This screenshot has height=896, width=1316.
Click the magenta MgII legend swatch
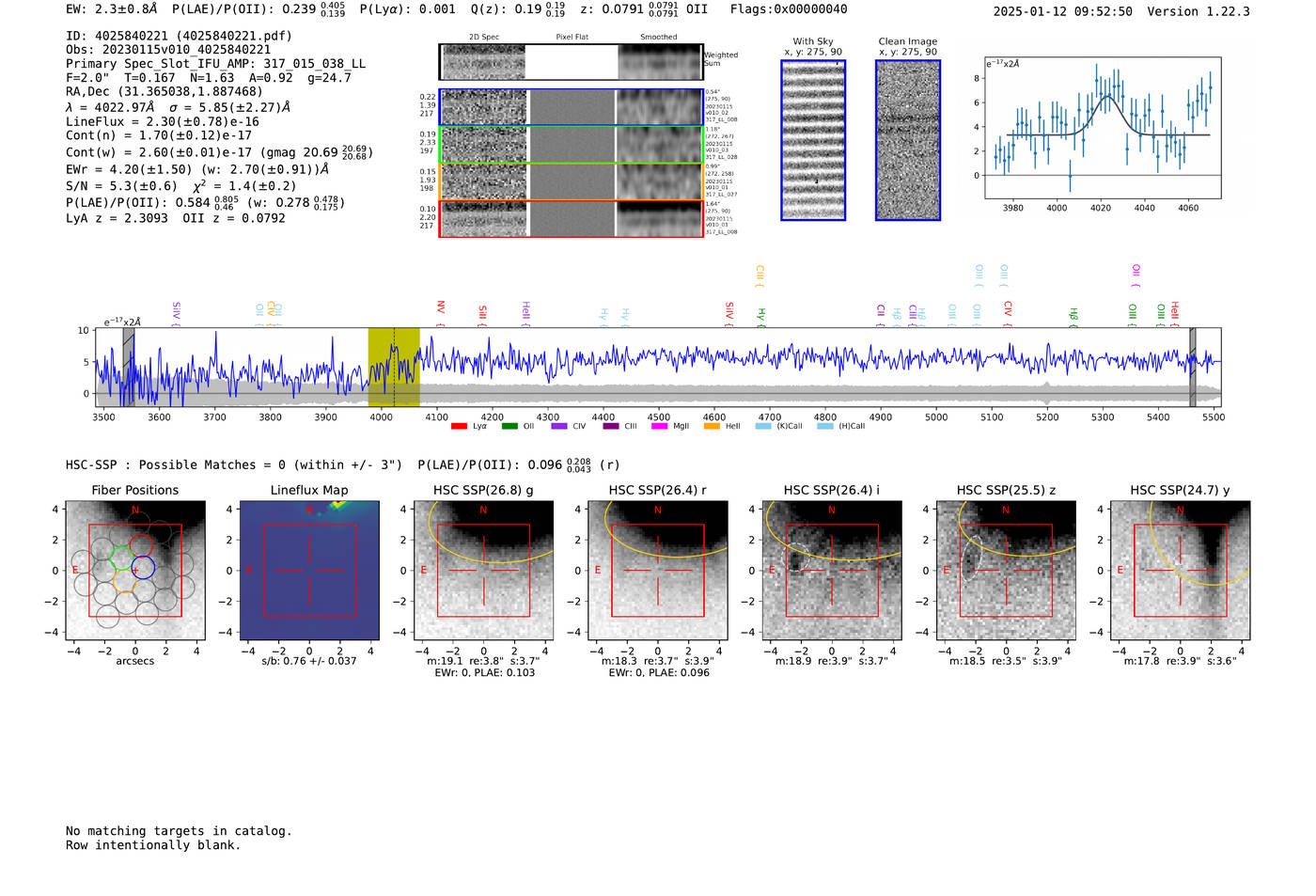pyautogui.click(x=660, y=426)
